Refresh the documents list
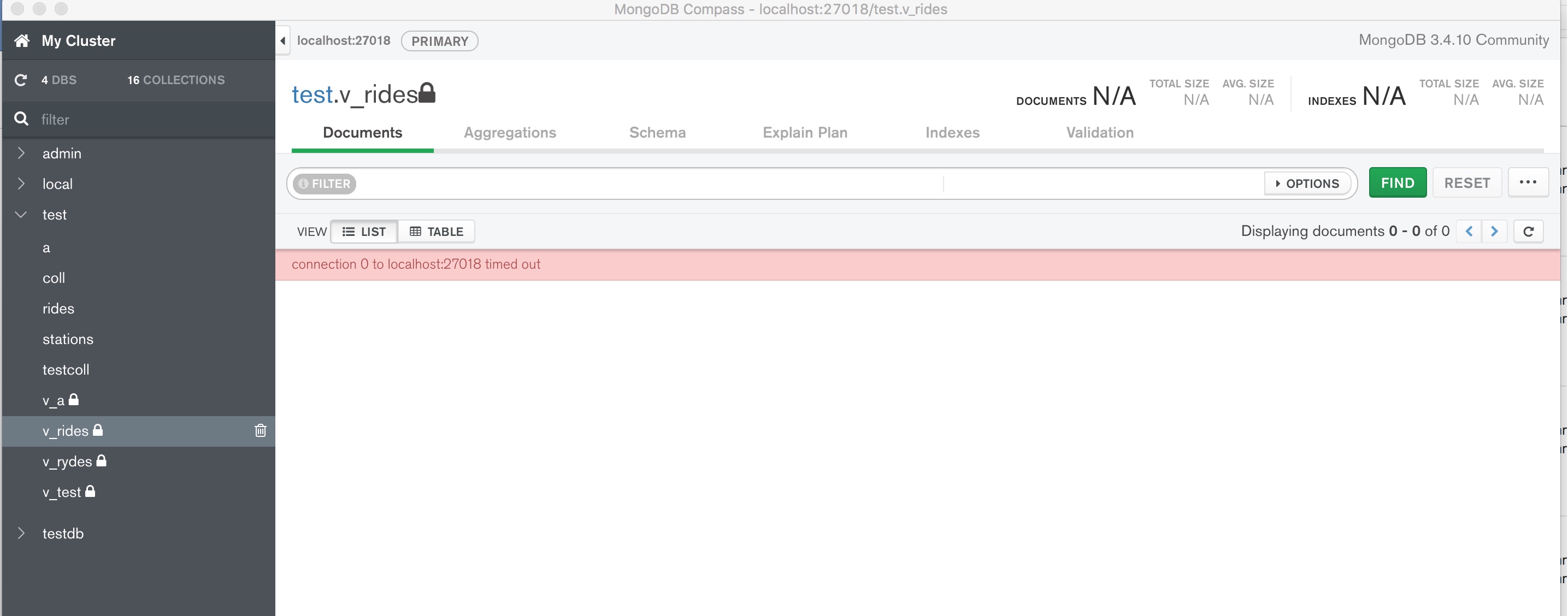This screenshot has height=616, width=1568. pos(1529,232)
